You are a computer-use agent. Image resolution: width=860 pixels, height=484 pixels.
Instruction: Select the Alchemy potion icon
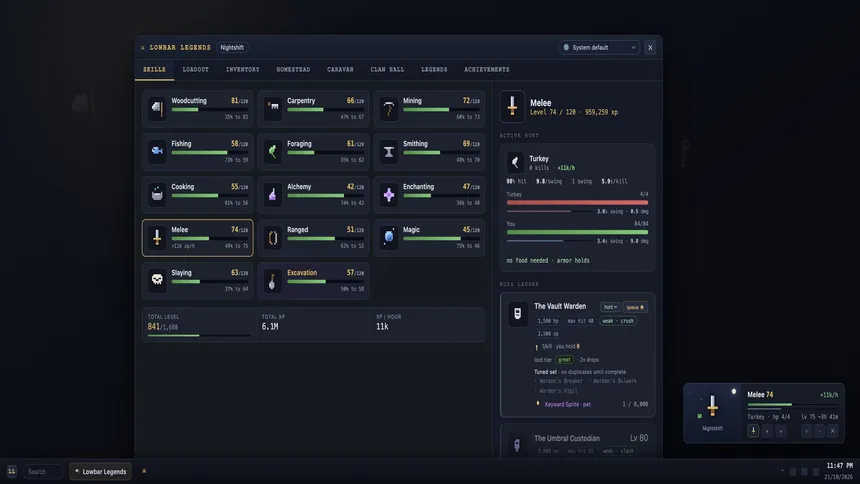click(273, 194)
